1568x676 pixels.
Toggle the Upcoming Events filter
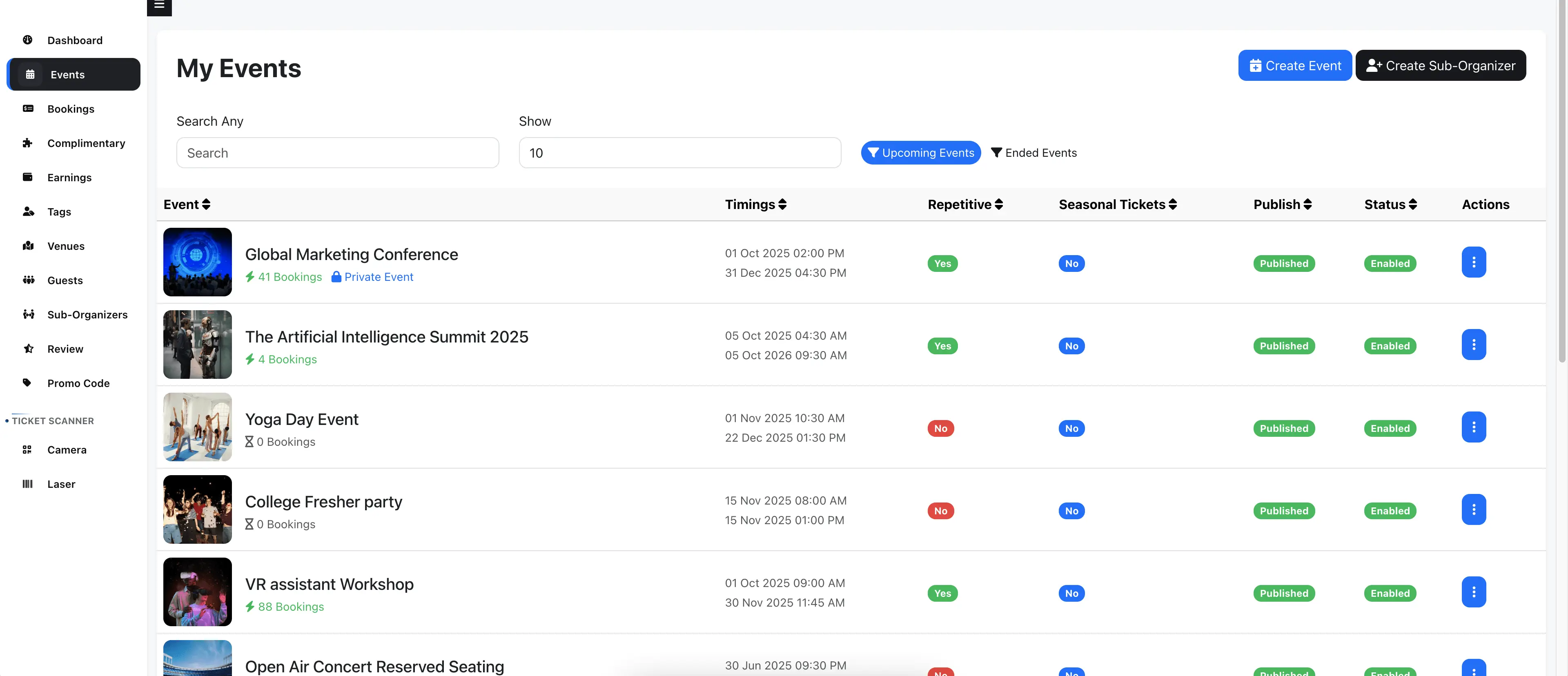(x=920, y=153)
